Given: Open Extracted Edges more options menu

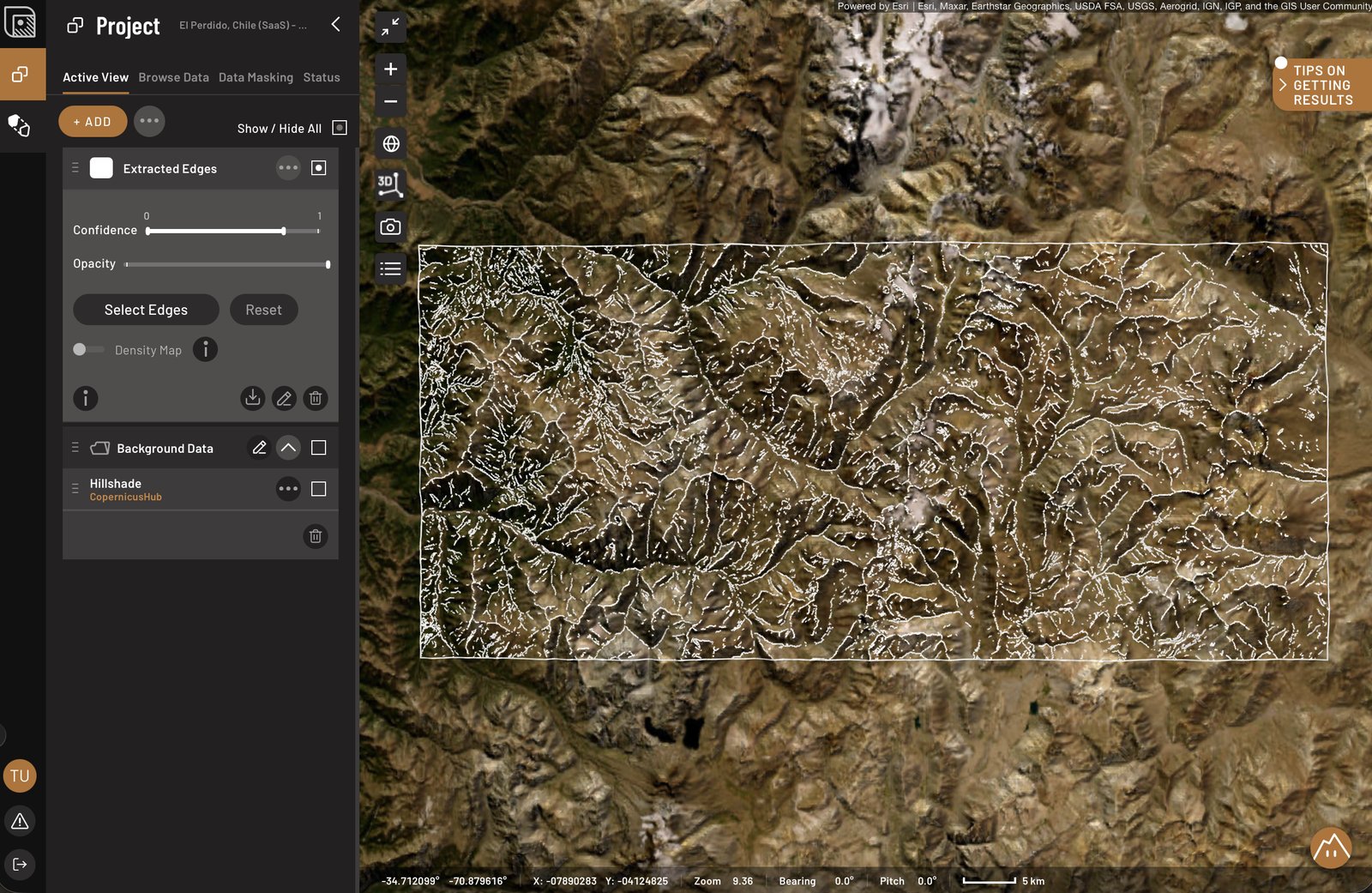Looking at the screenshot, I should coord(288,168).
